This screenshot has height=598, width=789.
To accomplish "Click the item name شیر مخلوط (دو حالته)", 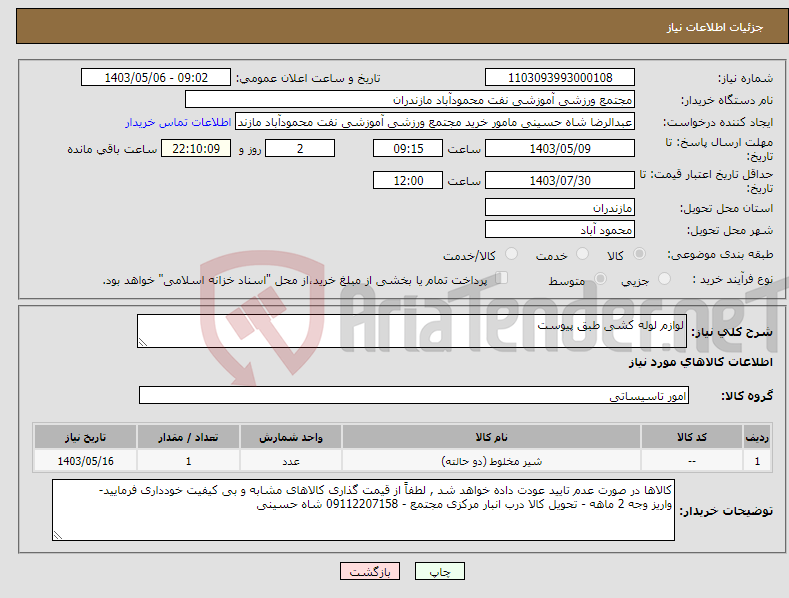I will tap(491, 461).
